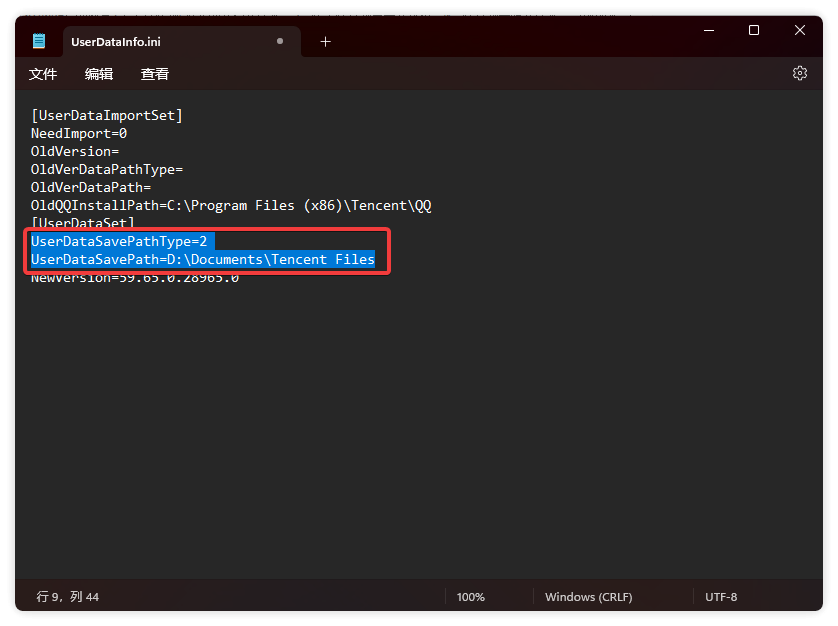Image resolution: width=838 pixels, height=626 pixels.
Task: Click the UserDataSavePath=D:\Documents line
Action: pos(203,259)
